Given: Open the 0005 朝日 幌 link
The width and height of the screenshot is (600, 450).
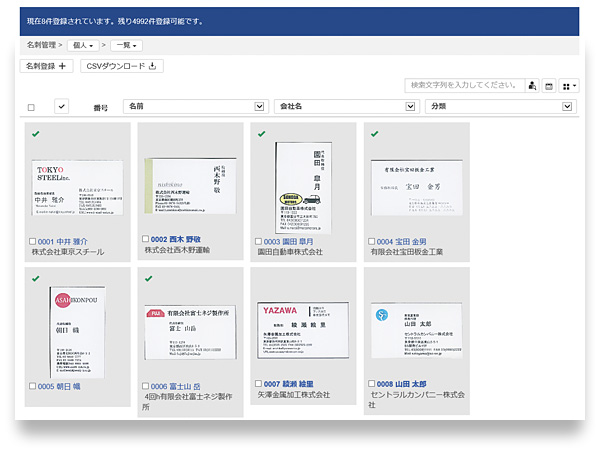Looking at the screenshot, I should [59, 386].
